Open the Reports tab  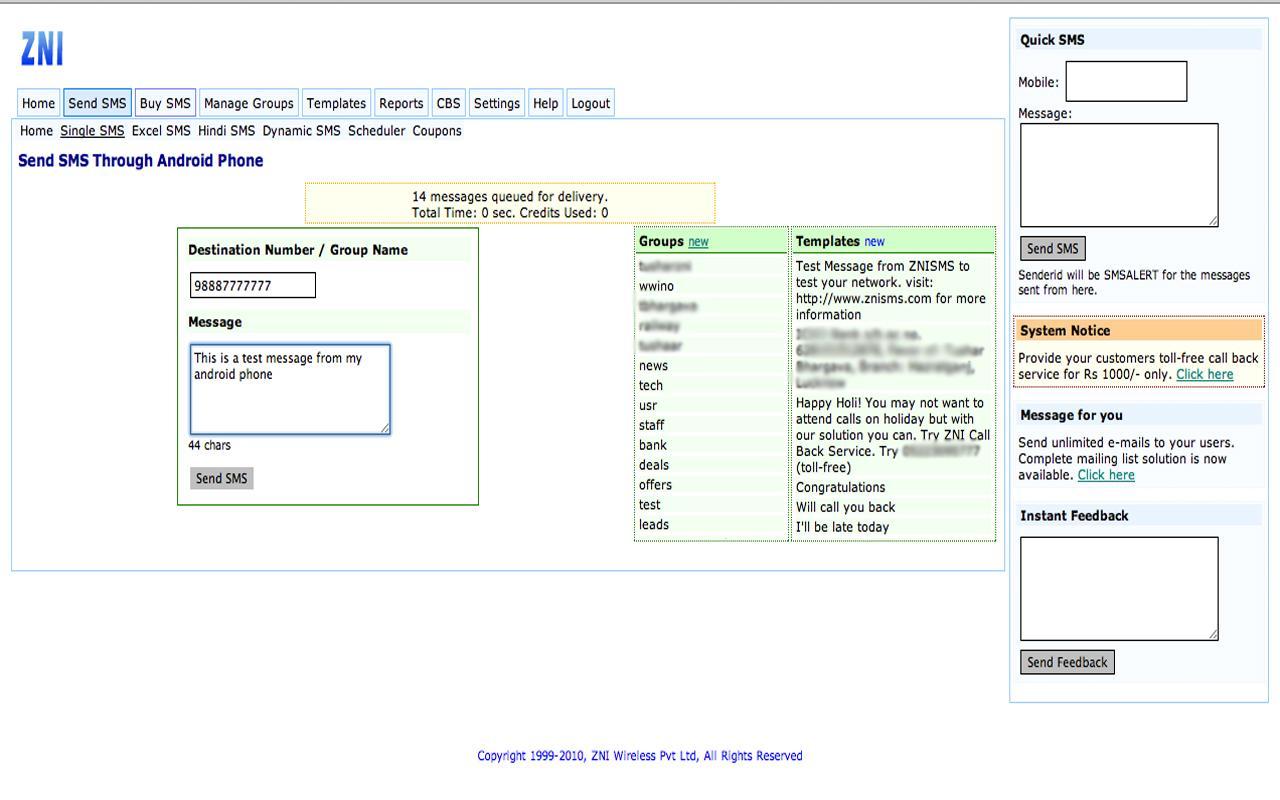(x=401, y=103)
